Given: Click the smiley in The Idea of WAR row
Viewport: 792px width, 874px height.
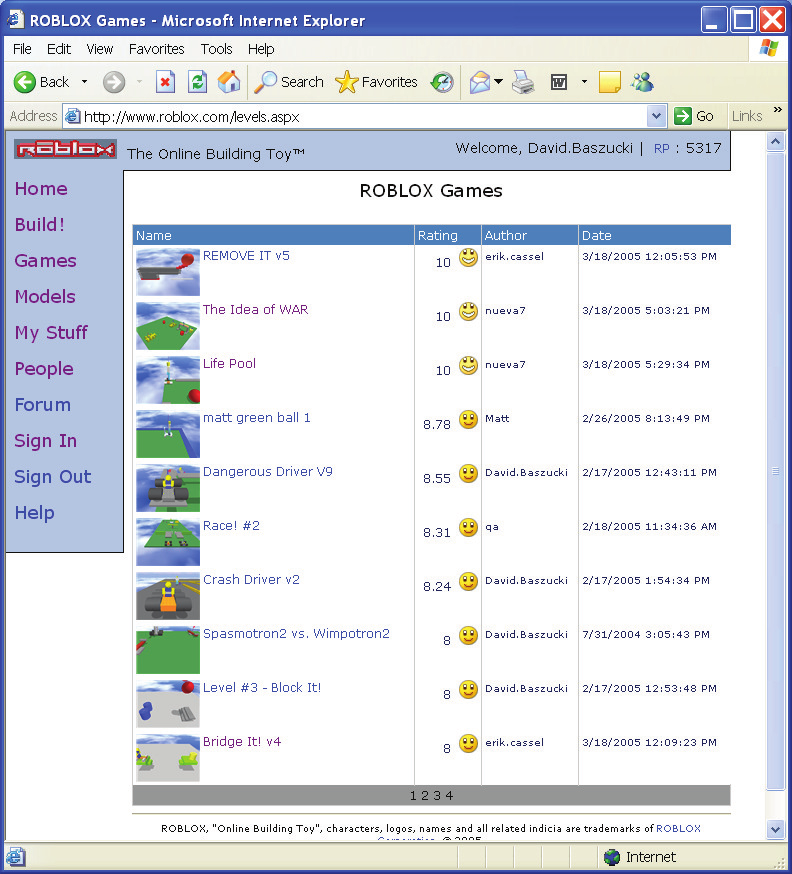Looking at the screenshot, I should click(x=468, y=312).
